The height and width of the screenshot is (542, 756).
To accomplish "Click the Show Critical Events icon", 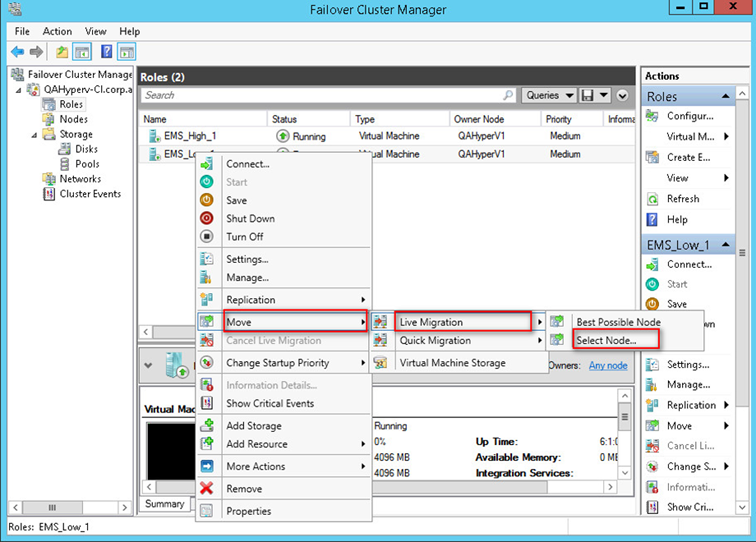I will pos(207,404).
